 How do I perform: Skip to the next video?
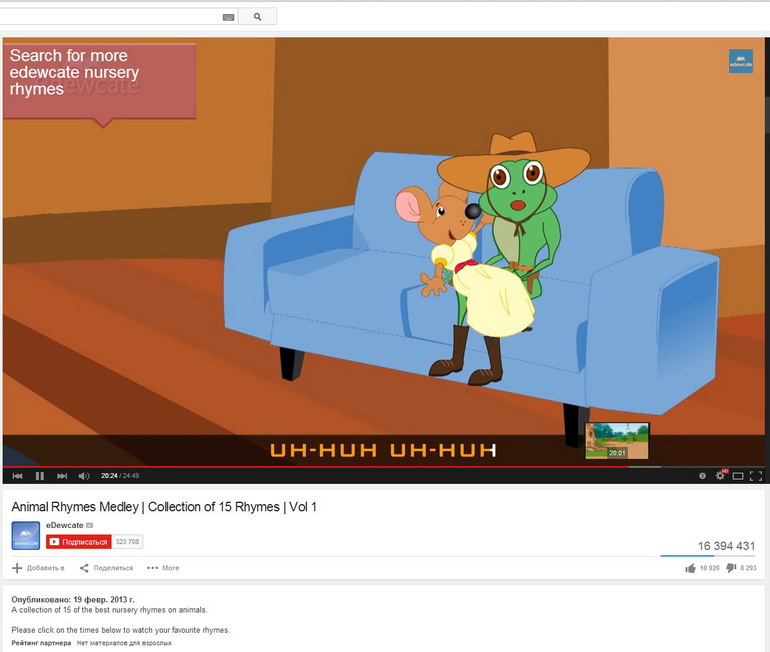[62, 476]
